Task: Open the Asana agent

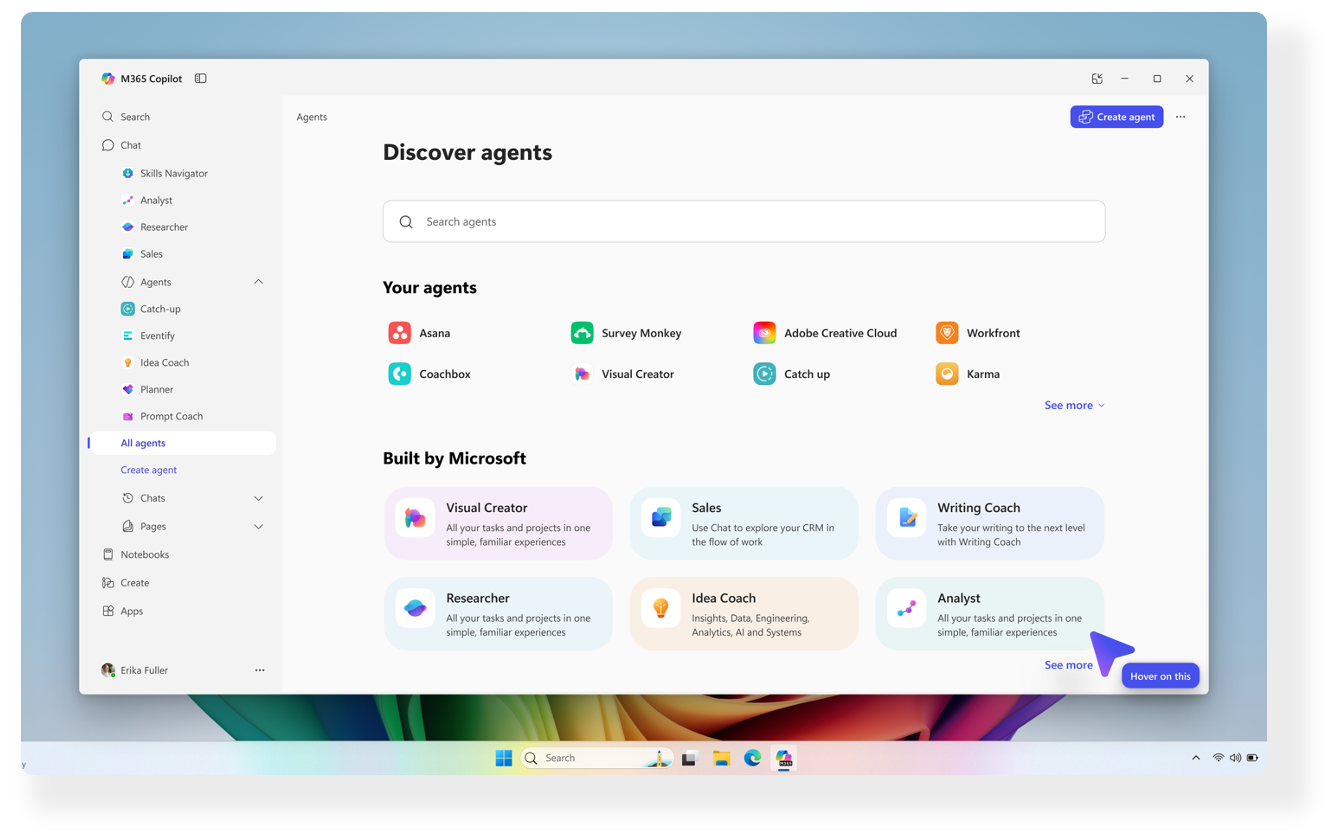Action: (420, 333)
